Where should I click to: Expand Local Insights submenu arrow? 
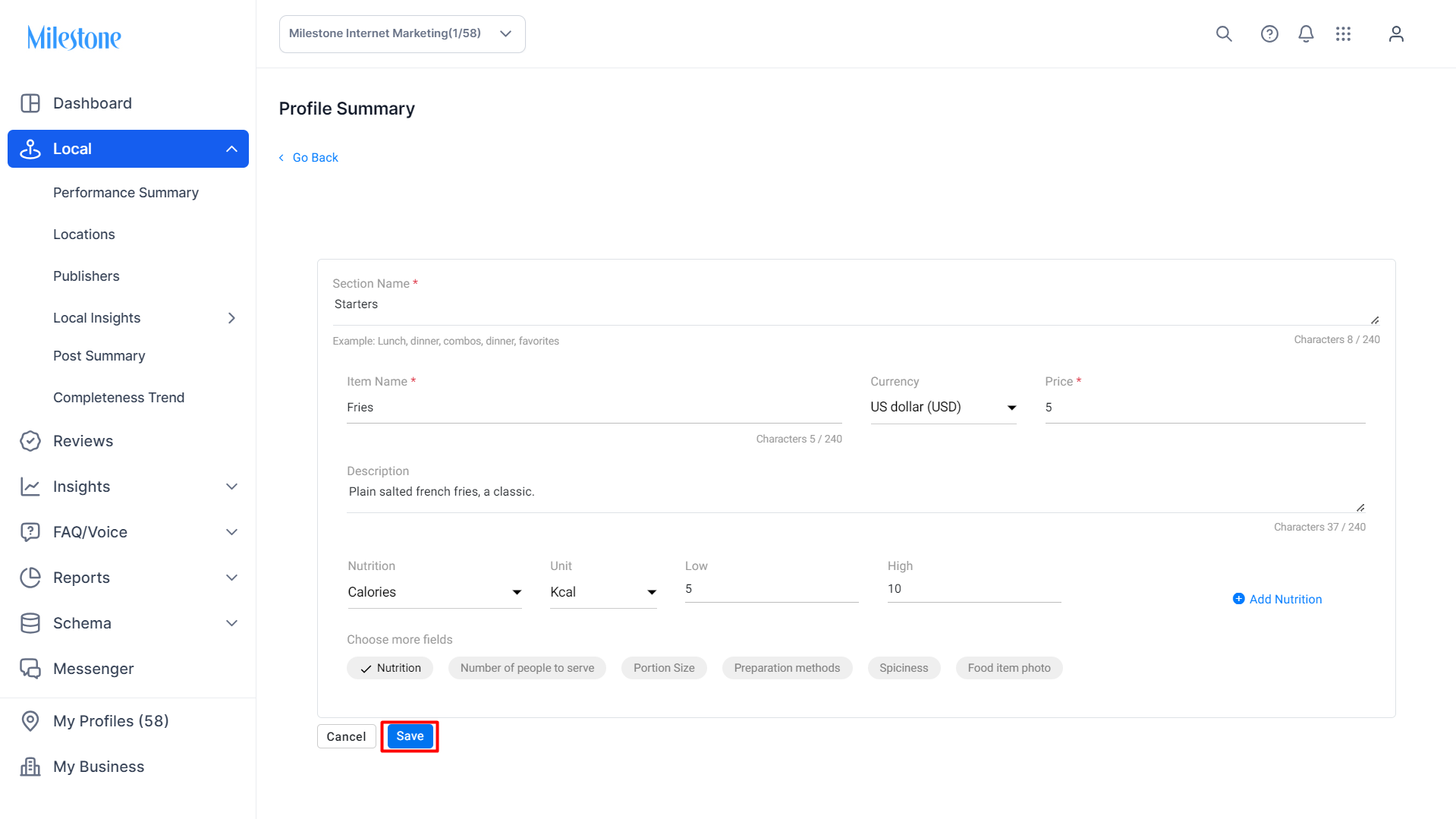point(231,318)
